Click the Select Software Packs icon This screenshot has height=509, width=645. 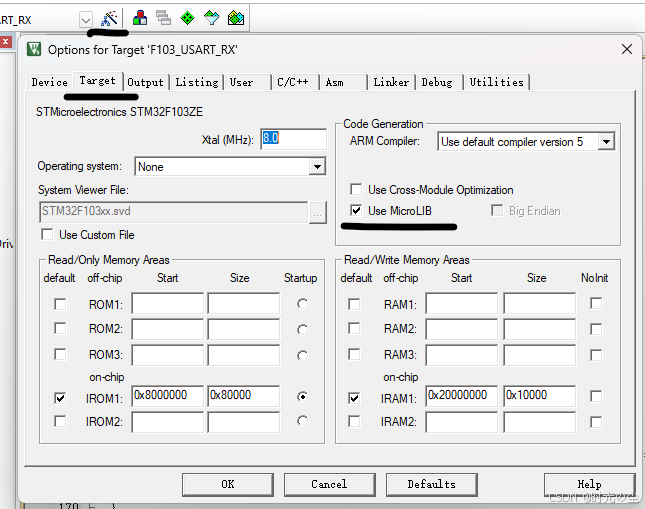211,18
